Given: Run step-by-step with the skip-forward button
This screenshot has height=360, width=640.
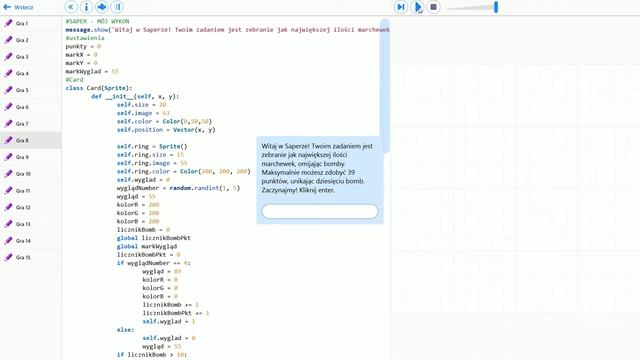Looking at the screenshot, I should tap(401, 7).
